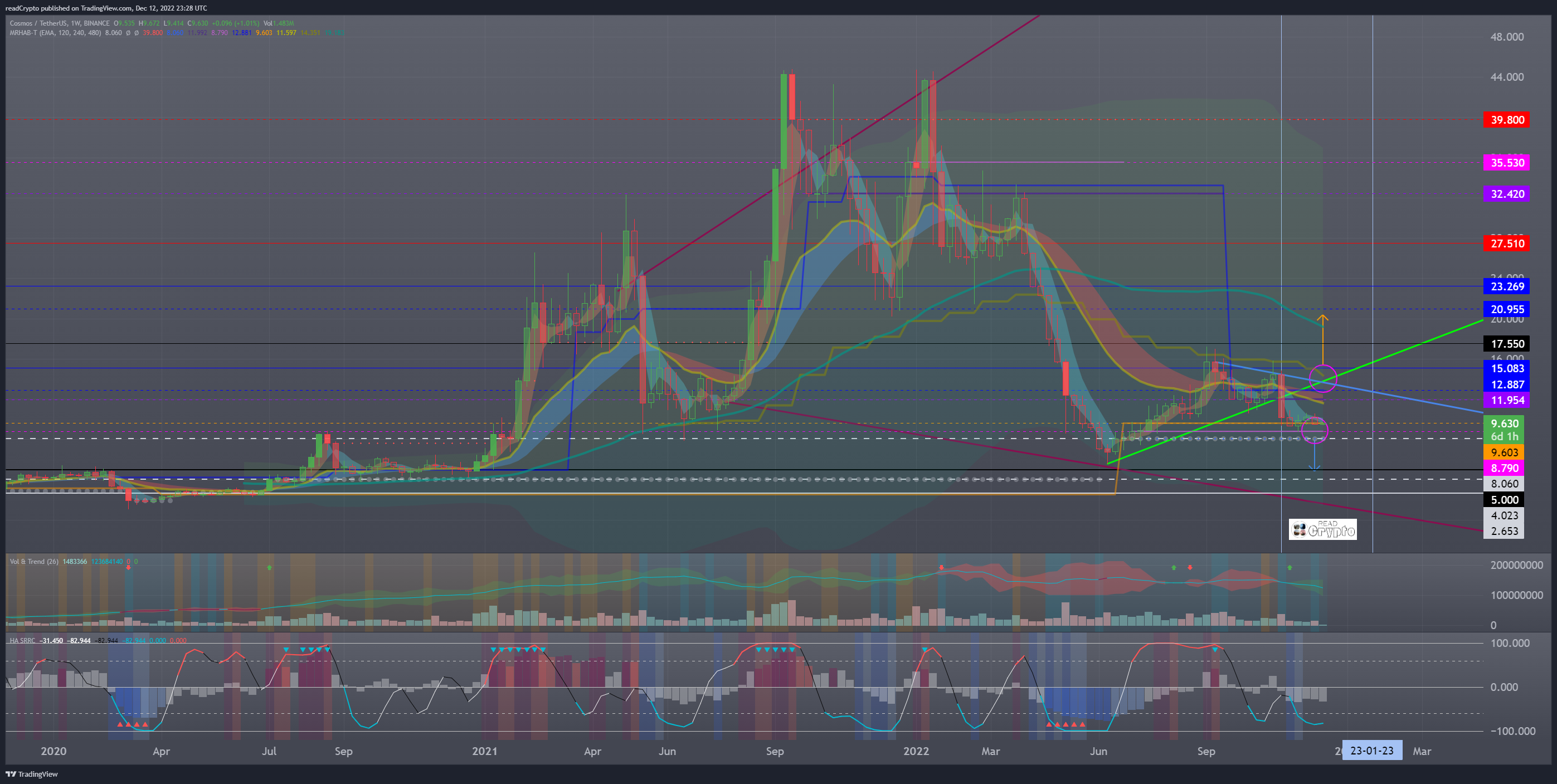Click the magenta 35.530 price axis label
This screenshot has height=784, width=1557.
(x=1506, y=163)
